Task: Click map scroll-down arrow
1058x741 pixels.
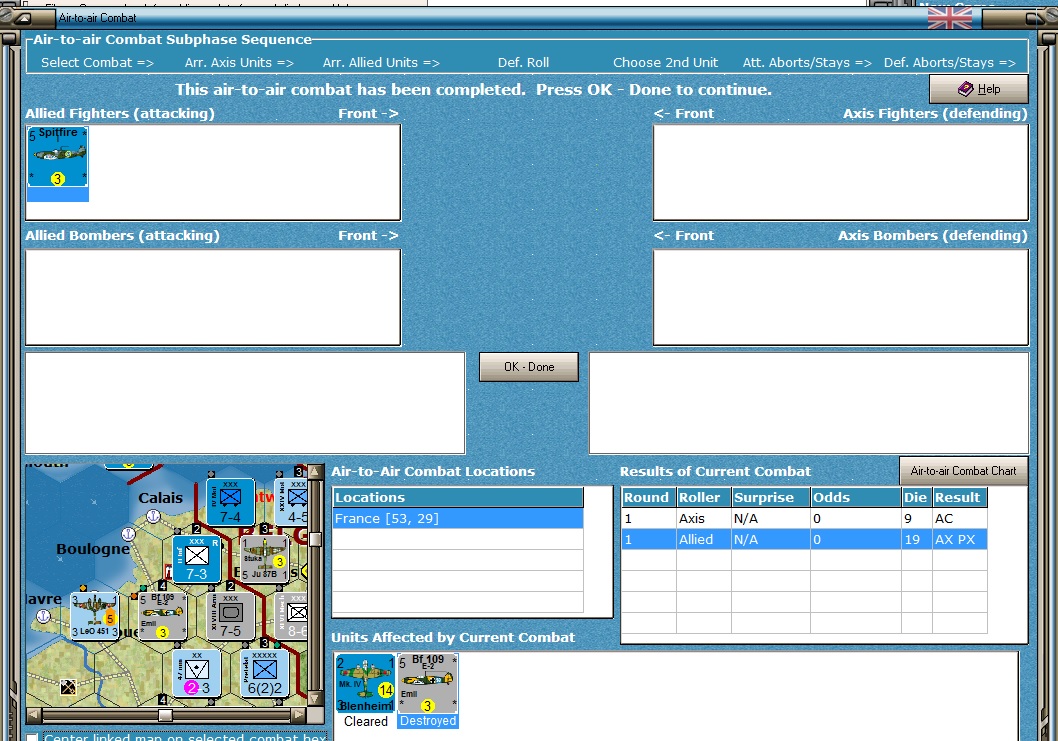Action: click(314, 698)
